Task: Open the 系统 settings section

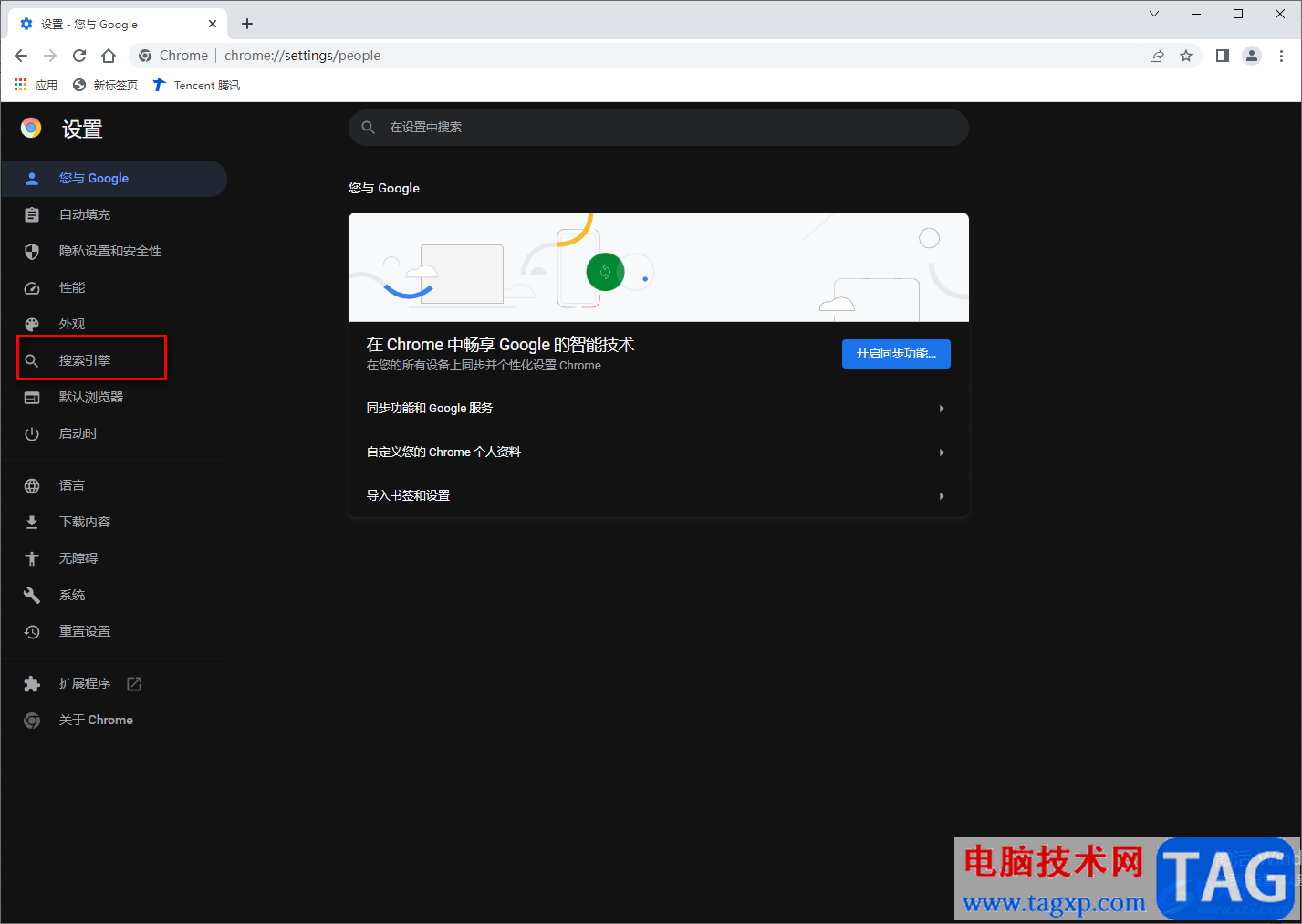Action: pos(113,595)
